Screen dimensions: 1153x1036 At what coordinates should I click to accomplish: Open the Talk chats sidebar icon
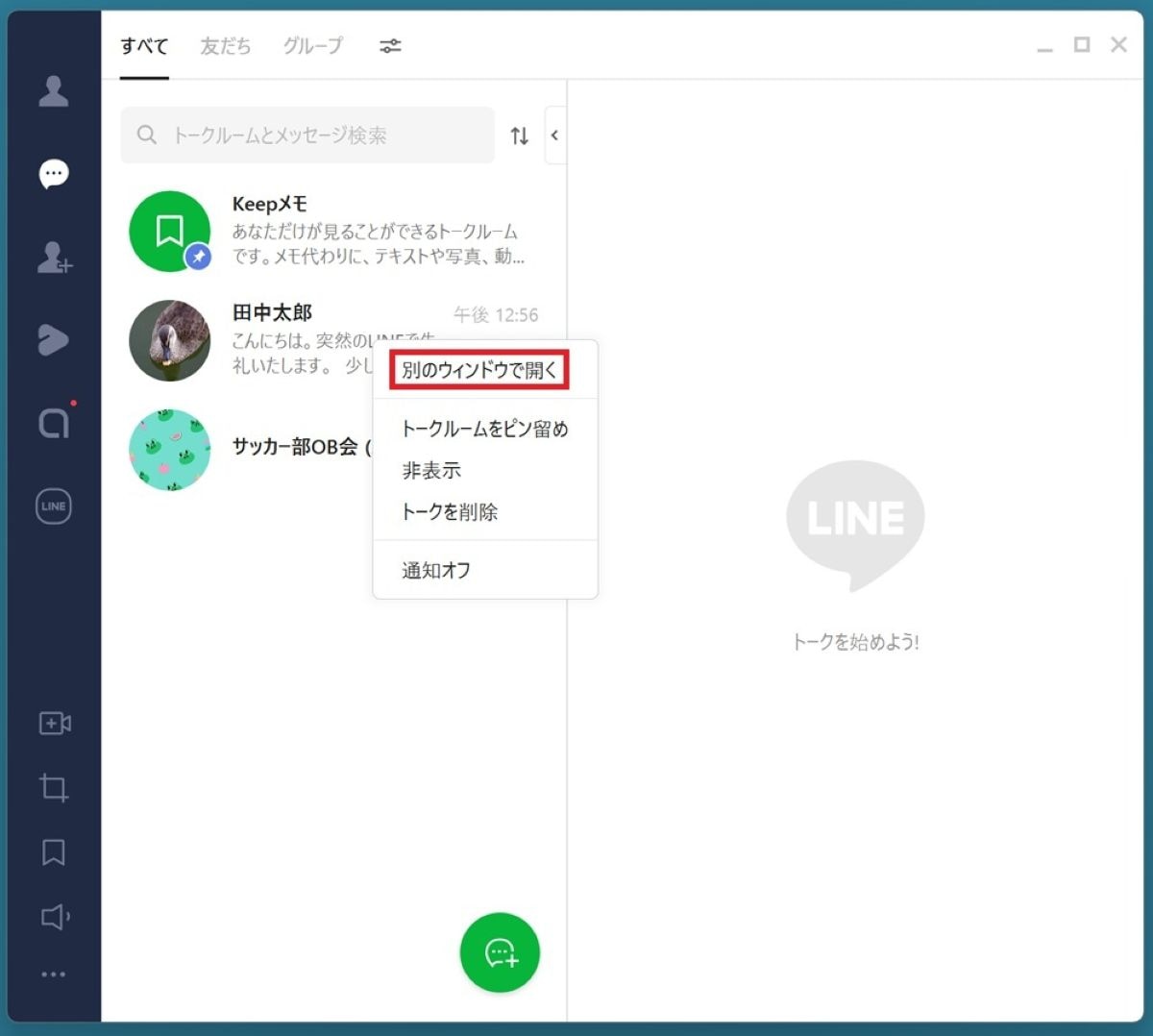coord(53,174)
